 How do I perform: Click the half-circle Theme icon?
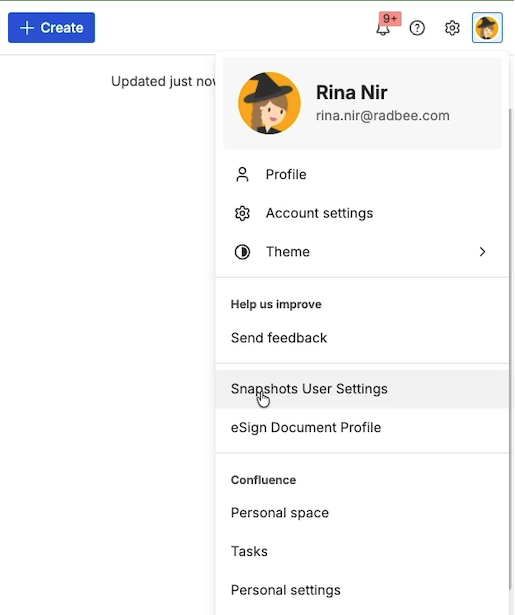click(242, 252)
